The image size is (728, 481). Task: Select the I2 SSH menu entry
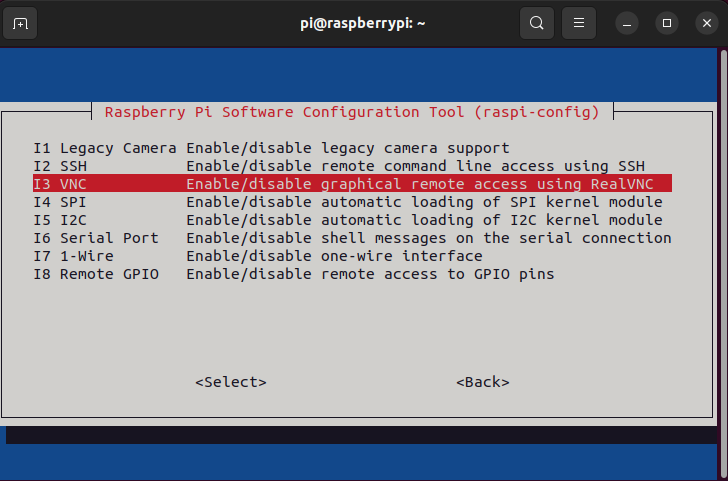point(60,166)
